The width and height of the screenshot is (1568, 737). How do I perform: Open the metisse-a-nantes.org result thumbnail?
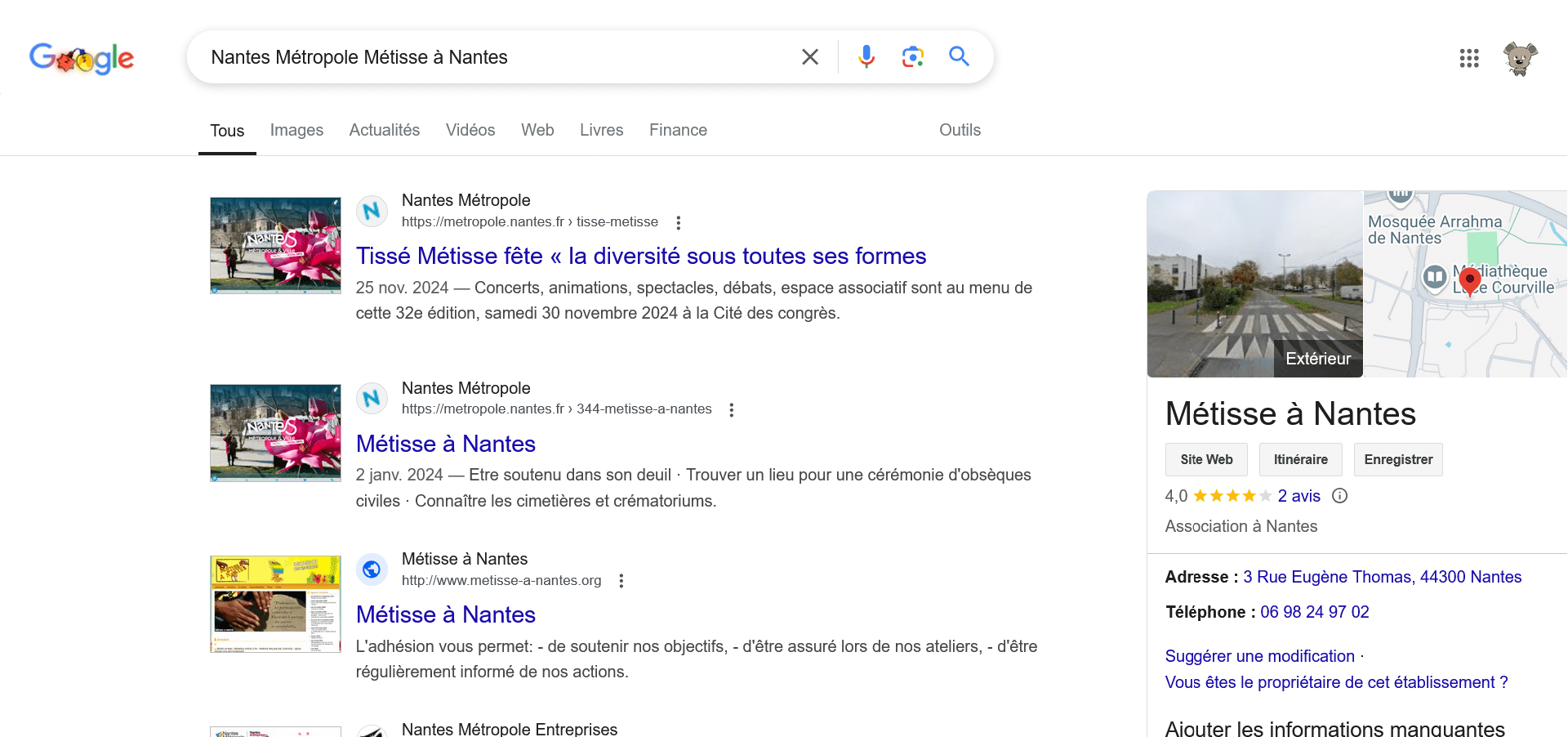point(275,604)
